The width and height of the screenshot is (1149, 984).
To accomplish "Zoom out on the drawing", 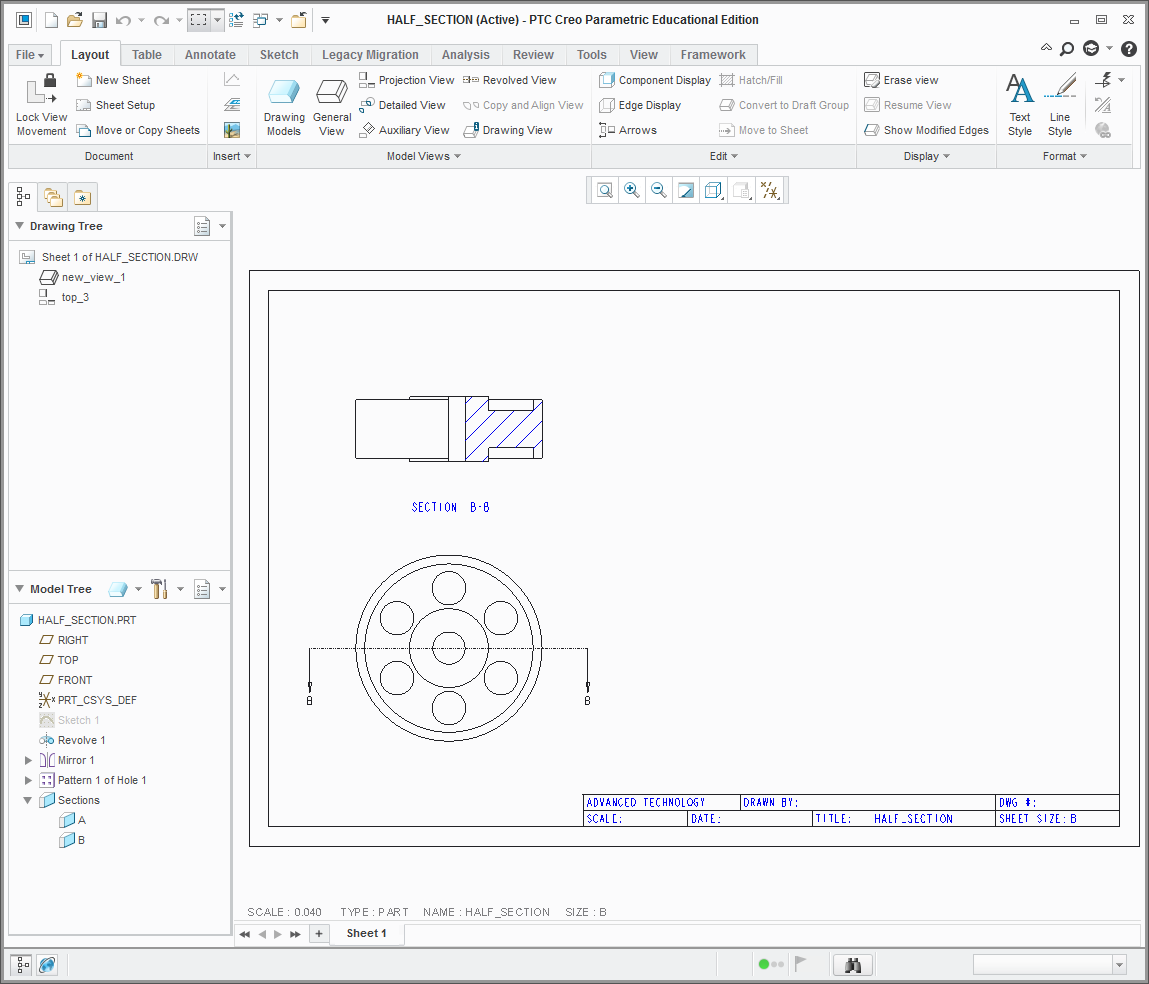I will [659, 190].
